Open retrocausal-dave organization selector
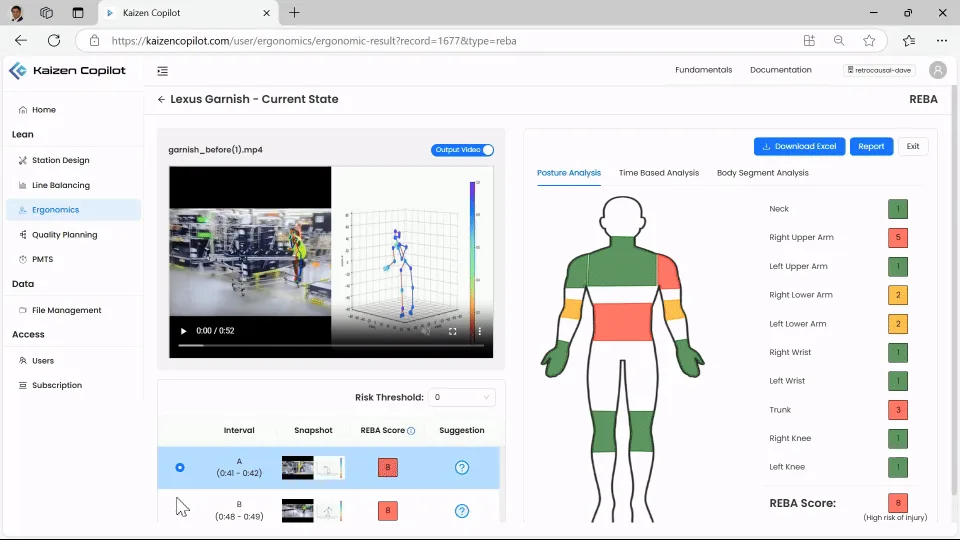Viewport: 960px width, 540px height. 879,70
